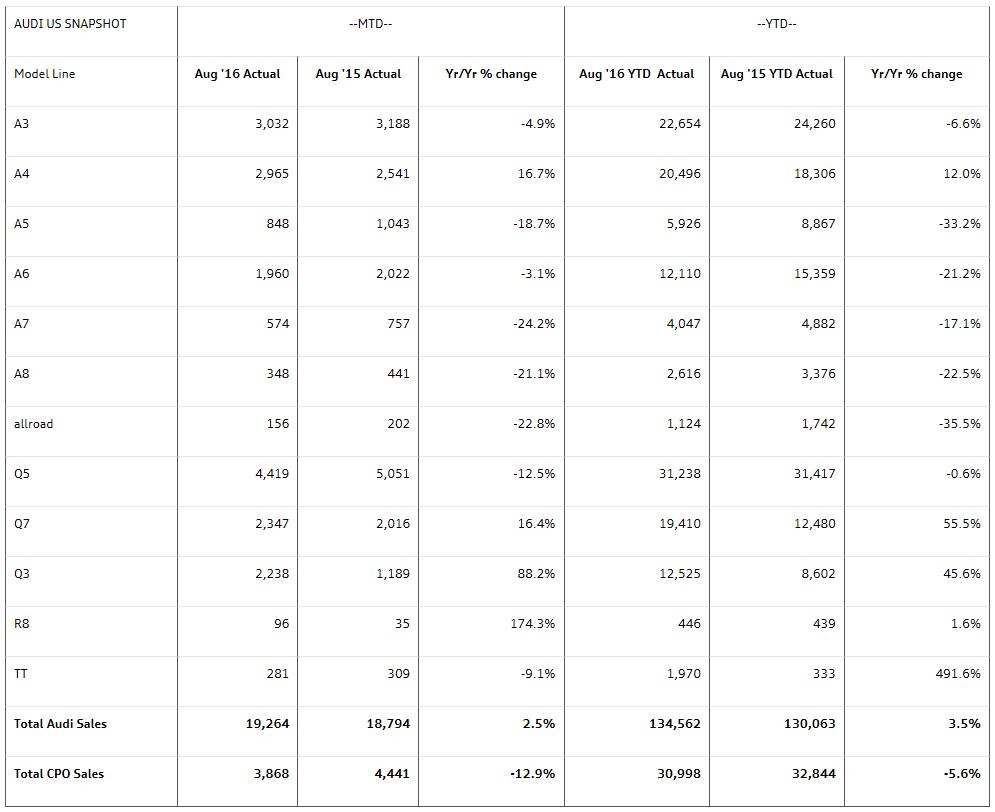
Task: Select the 4,441 CPO sales cell
Action: (x=389, y=774)
